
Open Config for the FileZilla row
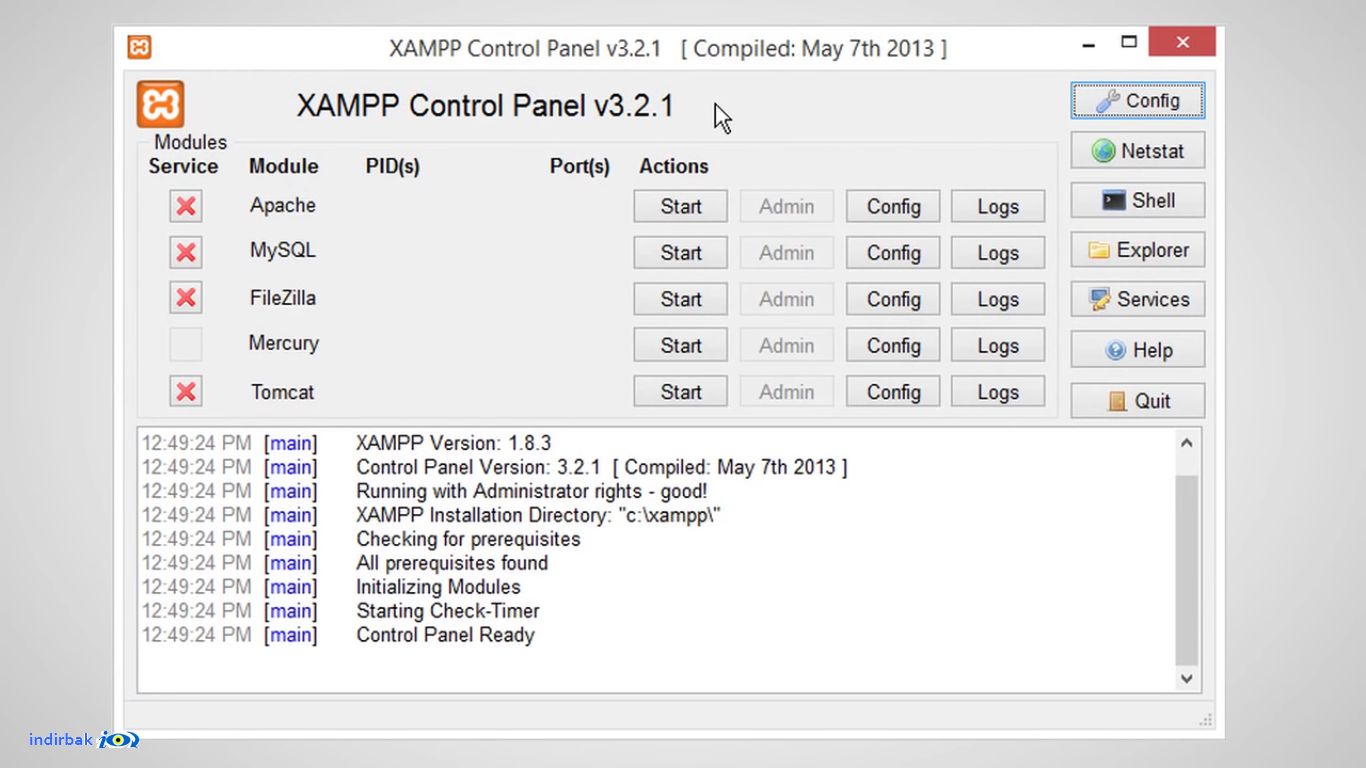tap(893, 299)
